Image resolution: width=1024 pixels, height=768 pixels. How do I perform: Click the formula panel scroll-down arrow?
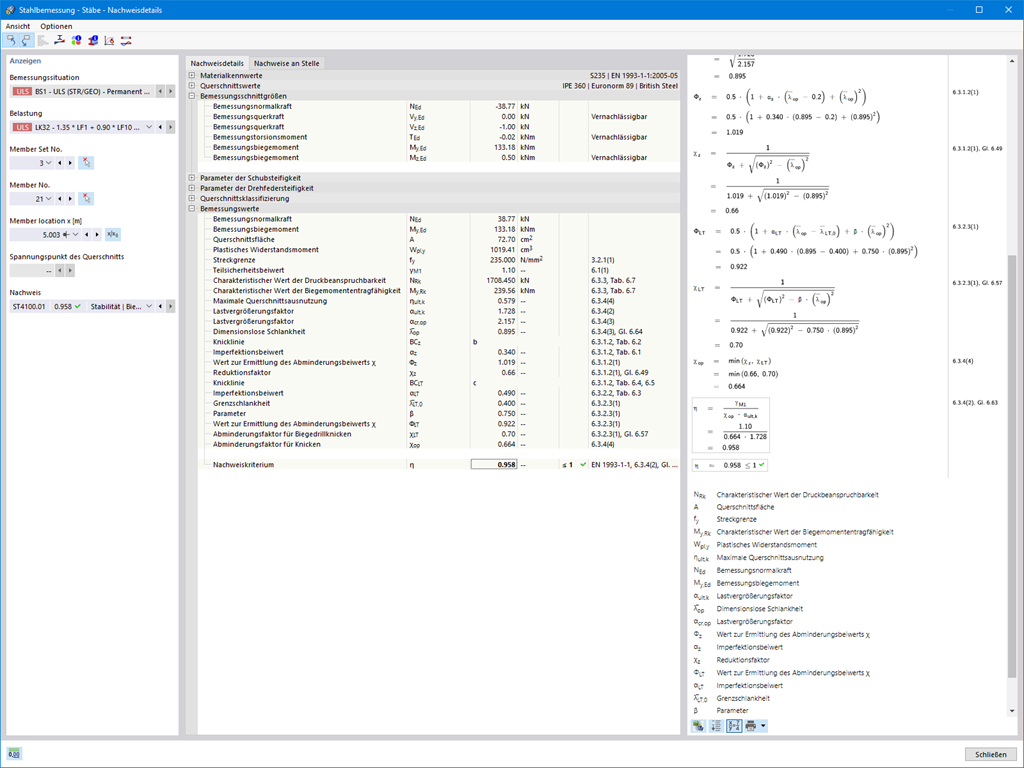pyautogui.click(x=1012, y=711)
